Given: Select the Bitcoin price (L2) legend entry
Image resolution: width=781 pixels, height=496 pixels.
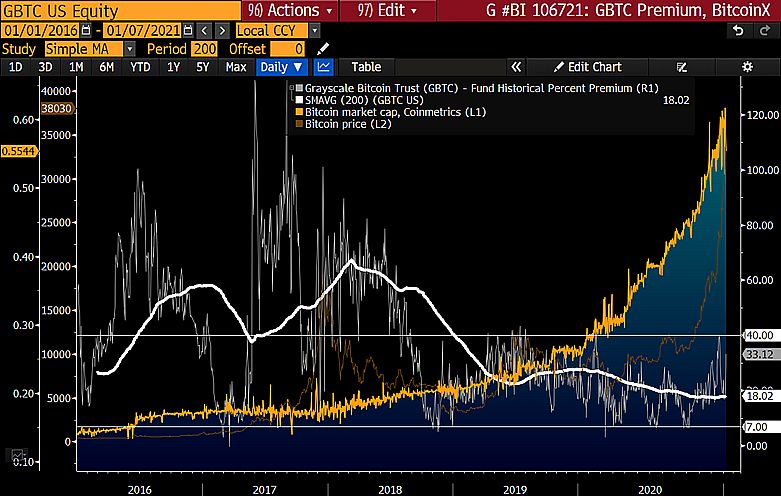Looking at the screenshot, I should click(348, 124).
